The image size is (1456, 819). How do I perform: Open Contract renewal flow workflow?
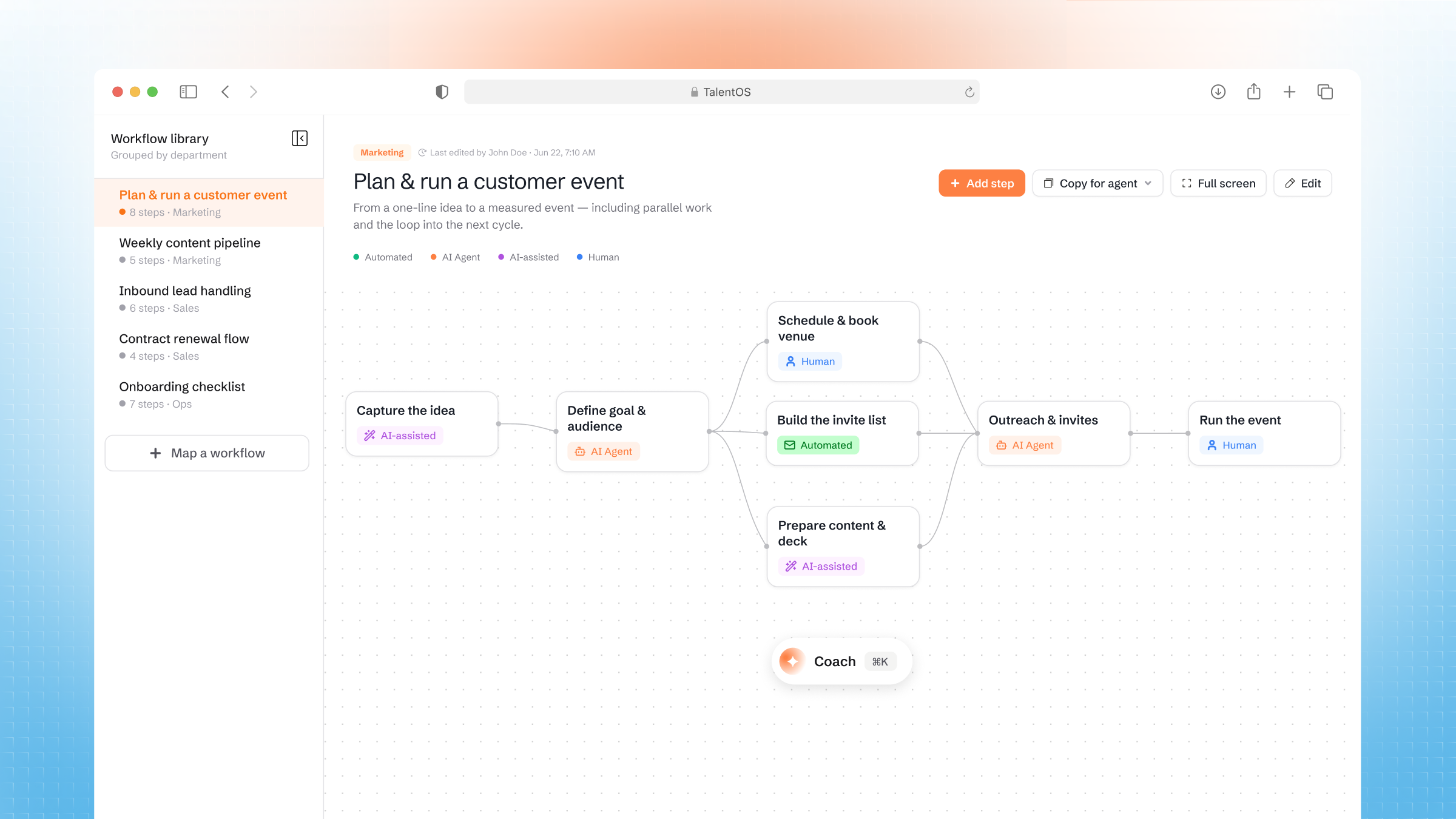pos(209,347)
